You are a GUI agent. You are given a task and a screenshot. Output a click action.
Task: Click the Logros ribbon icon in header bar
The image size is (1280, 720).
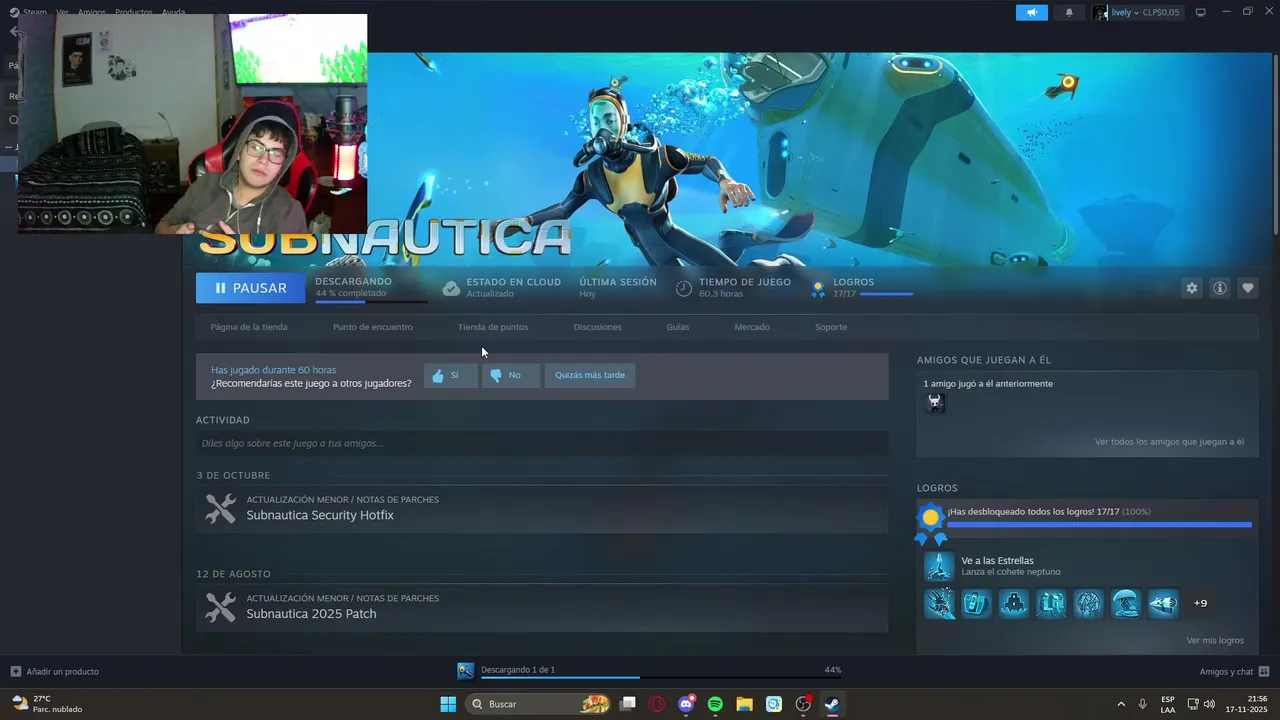pos(818,289)
